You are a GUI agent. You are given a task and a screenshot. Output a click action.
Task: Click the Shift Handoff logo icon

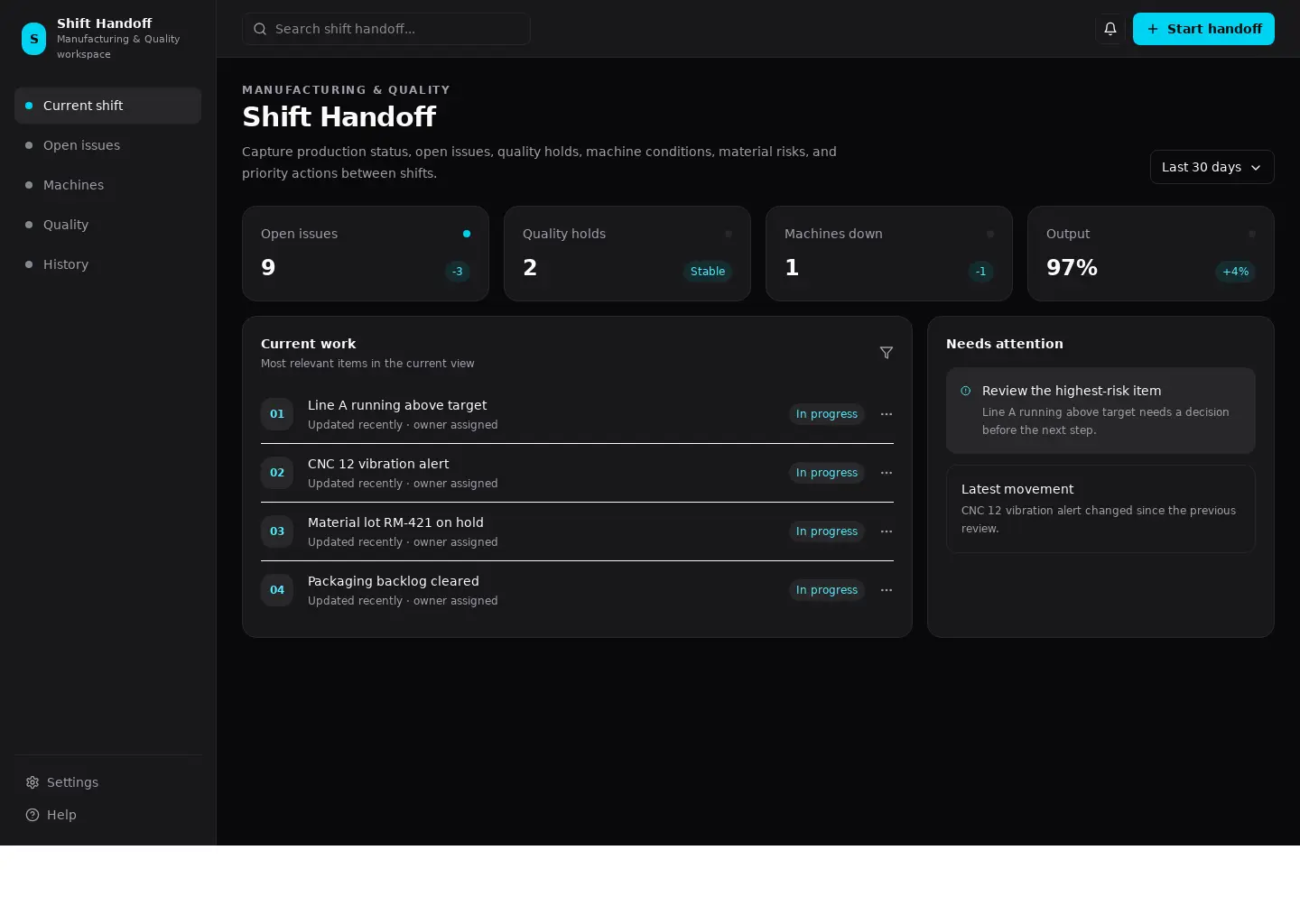(x=33, y=39)
